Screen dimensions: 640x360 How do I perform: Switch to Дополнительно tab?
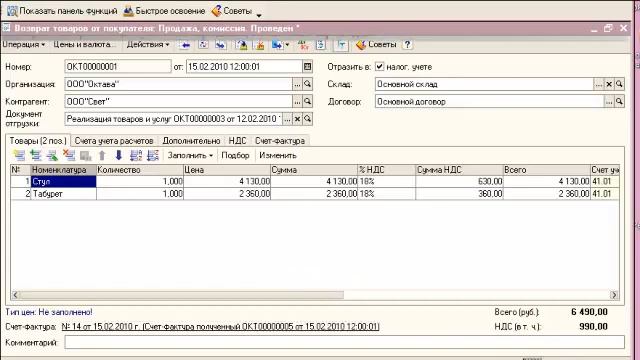(x=191, y=140)
